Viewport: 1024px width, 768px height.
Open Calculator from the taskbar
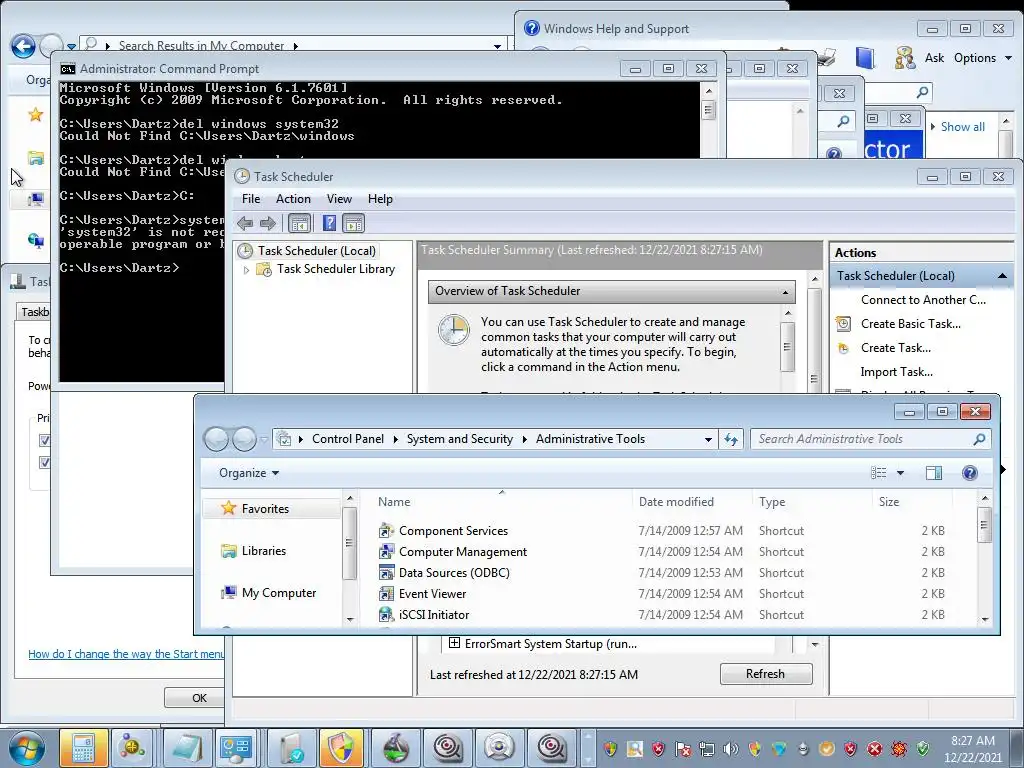[x=83, y=748]
